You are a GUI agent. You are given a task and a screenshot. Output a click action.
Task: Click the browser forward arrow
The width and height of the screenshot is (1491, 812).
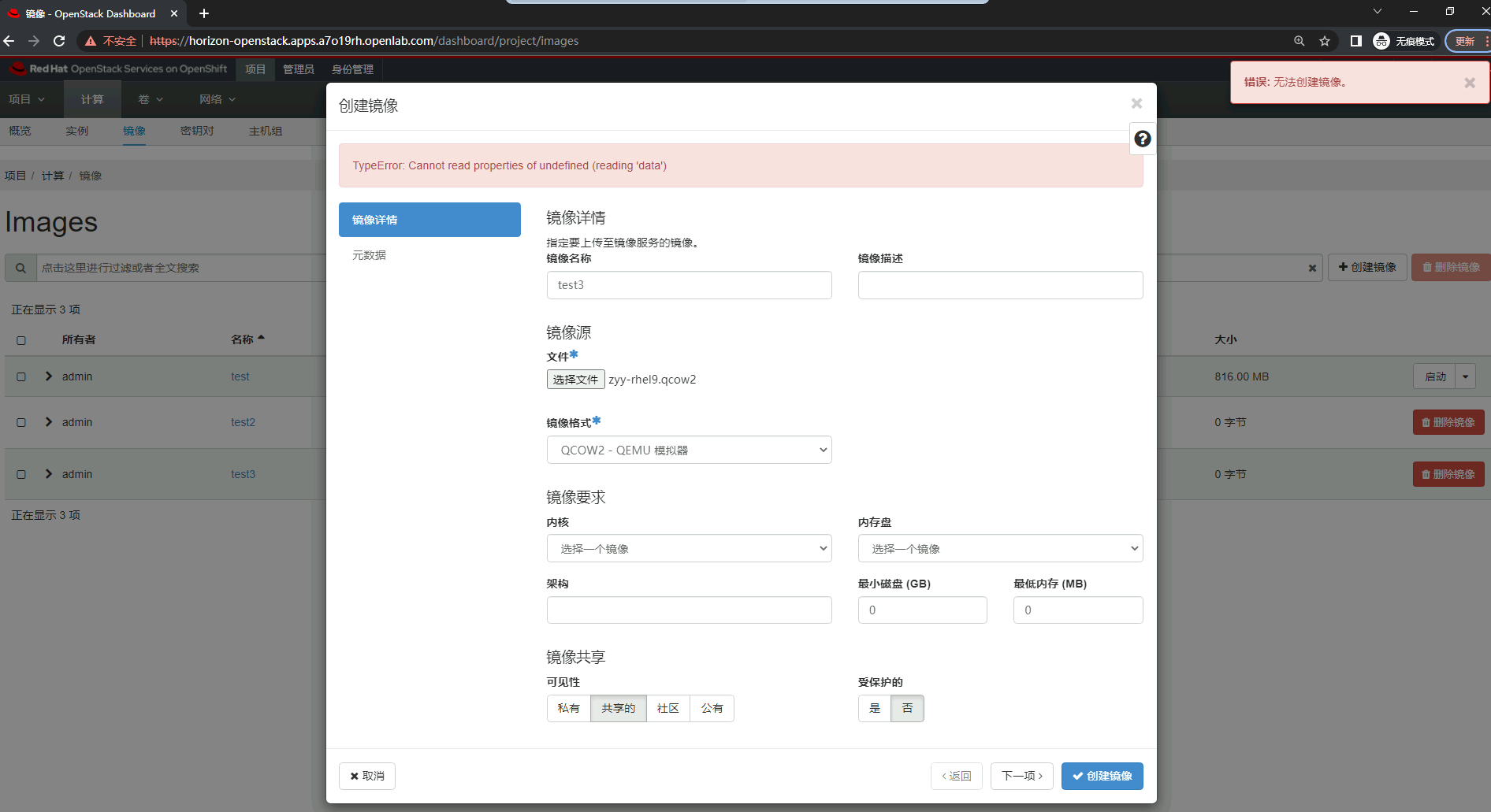click(x=34, y=41)
